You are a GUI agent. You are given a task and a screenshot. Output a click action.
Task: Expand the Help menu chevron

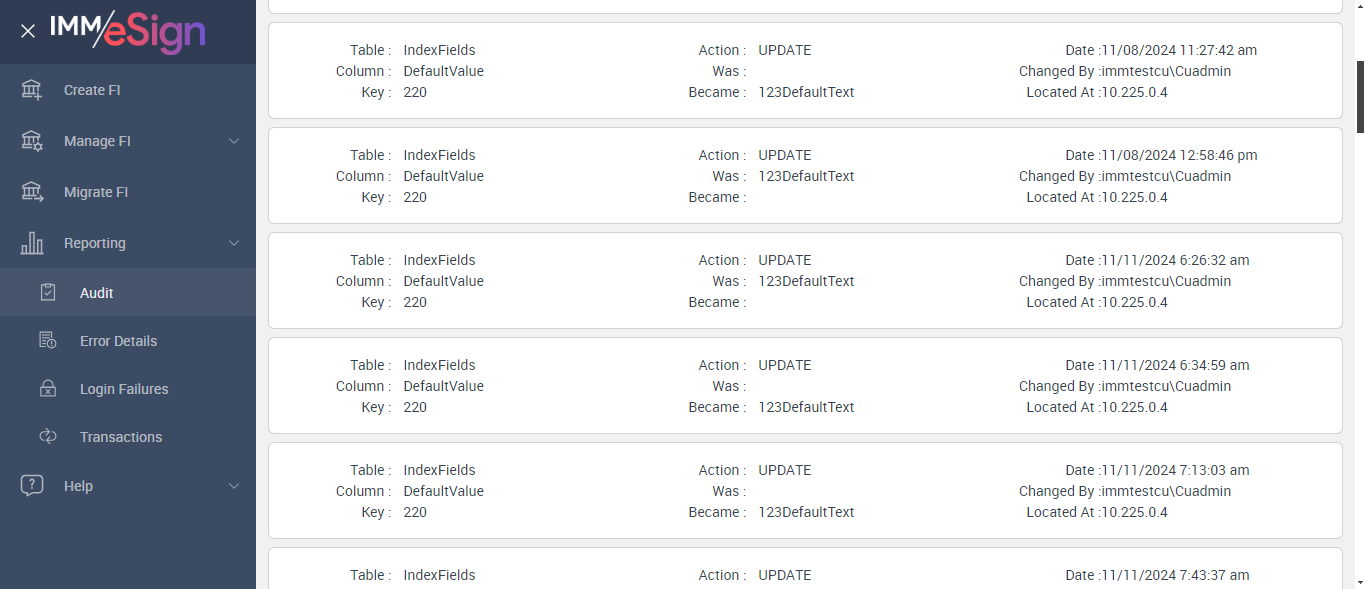pos(234,486)
